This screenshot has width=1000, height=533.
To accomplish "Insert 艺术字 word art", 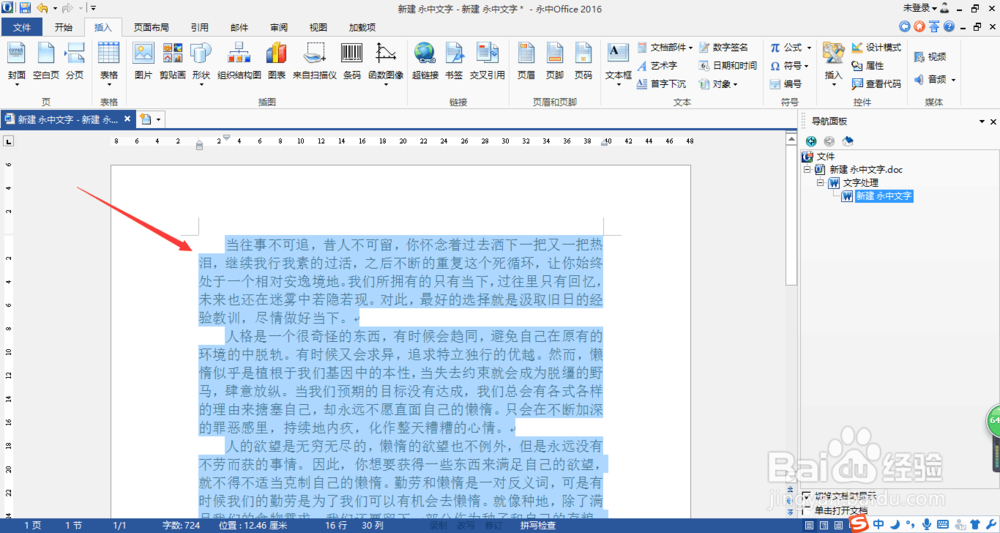I will 657,66.
